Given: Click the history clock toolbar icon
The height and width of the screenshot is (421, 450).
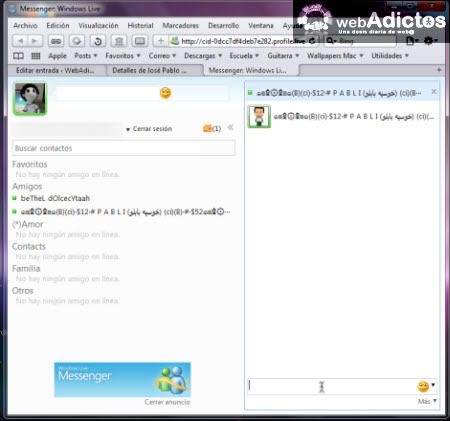Looking at the screenshot, I should point(98,41).
